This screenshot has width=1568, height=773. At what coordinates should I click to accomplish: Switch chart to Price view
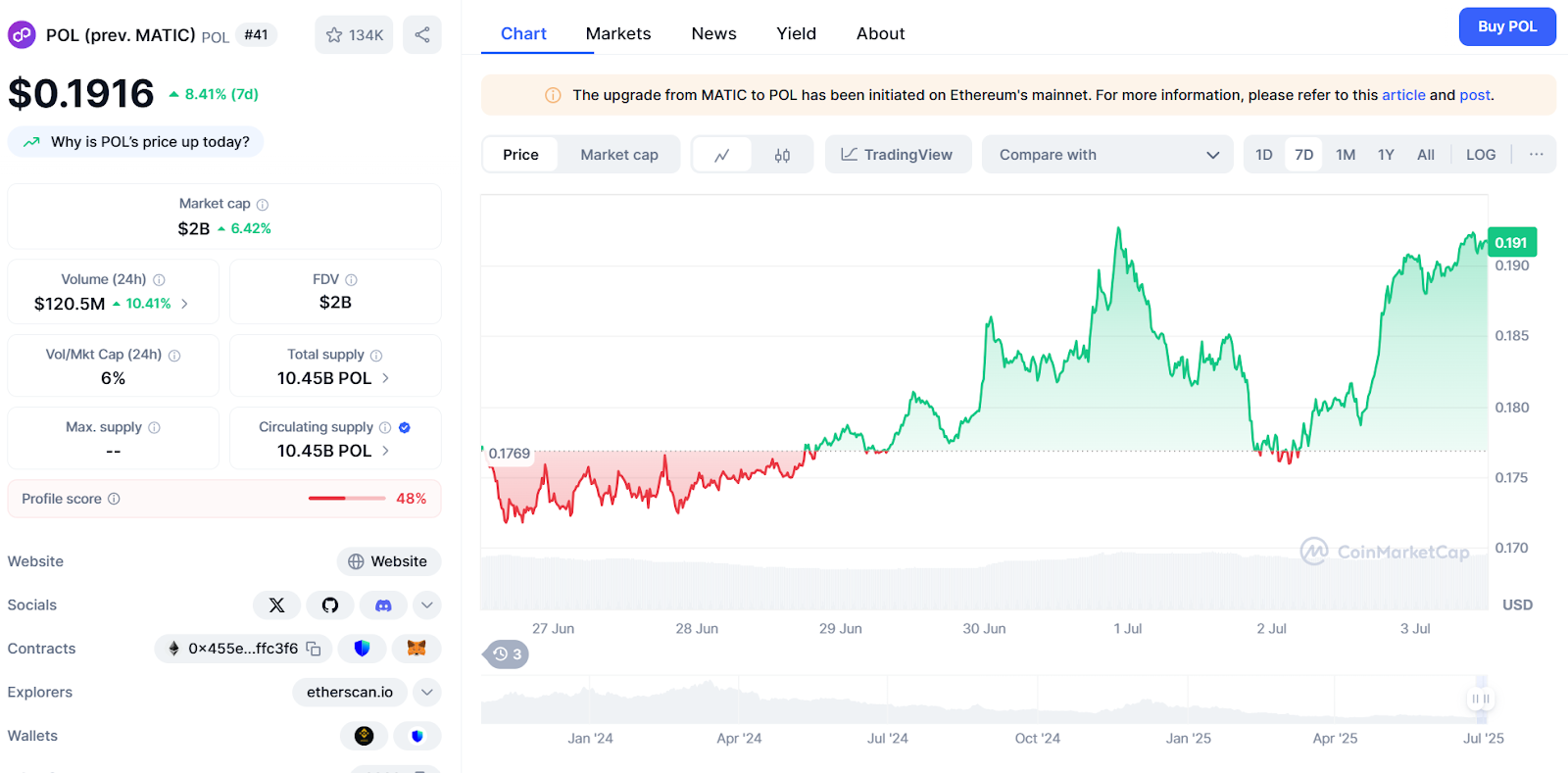point(520,155)
